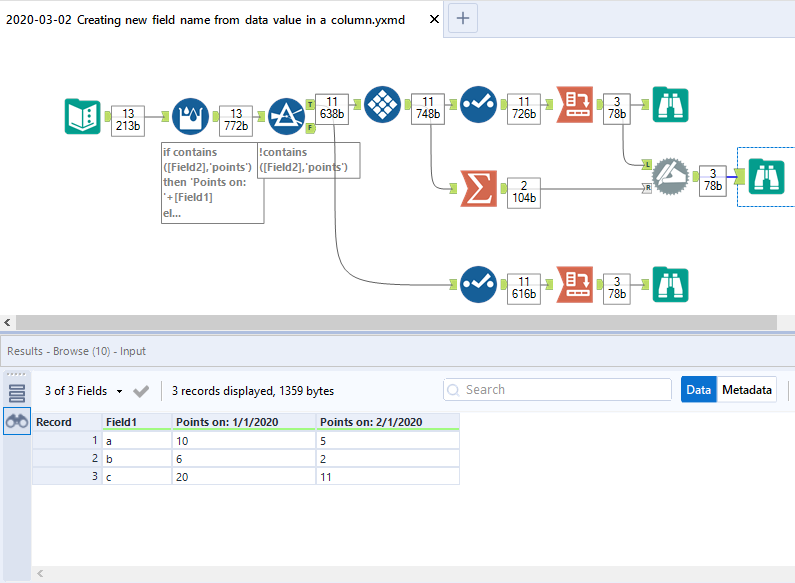
Task: Select the bottom-row Select checkmark tool
Action: [478, 283]
